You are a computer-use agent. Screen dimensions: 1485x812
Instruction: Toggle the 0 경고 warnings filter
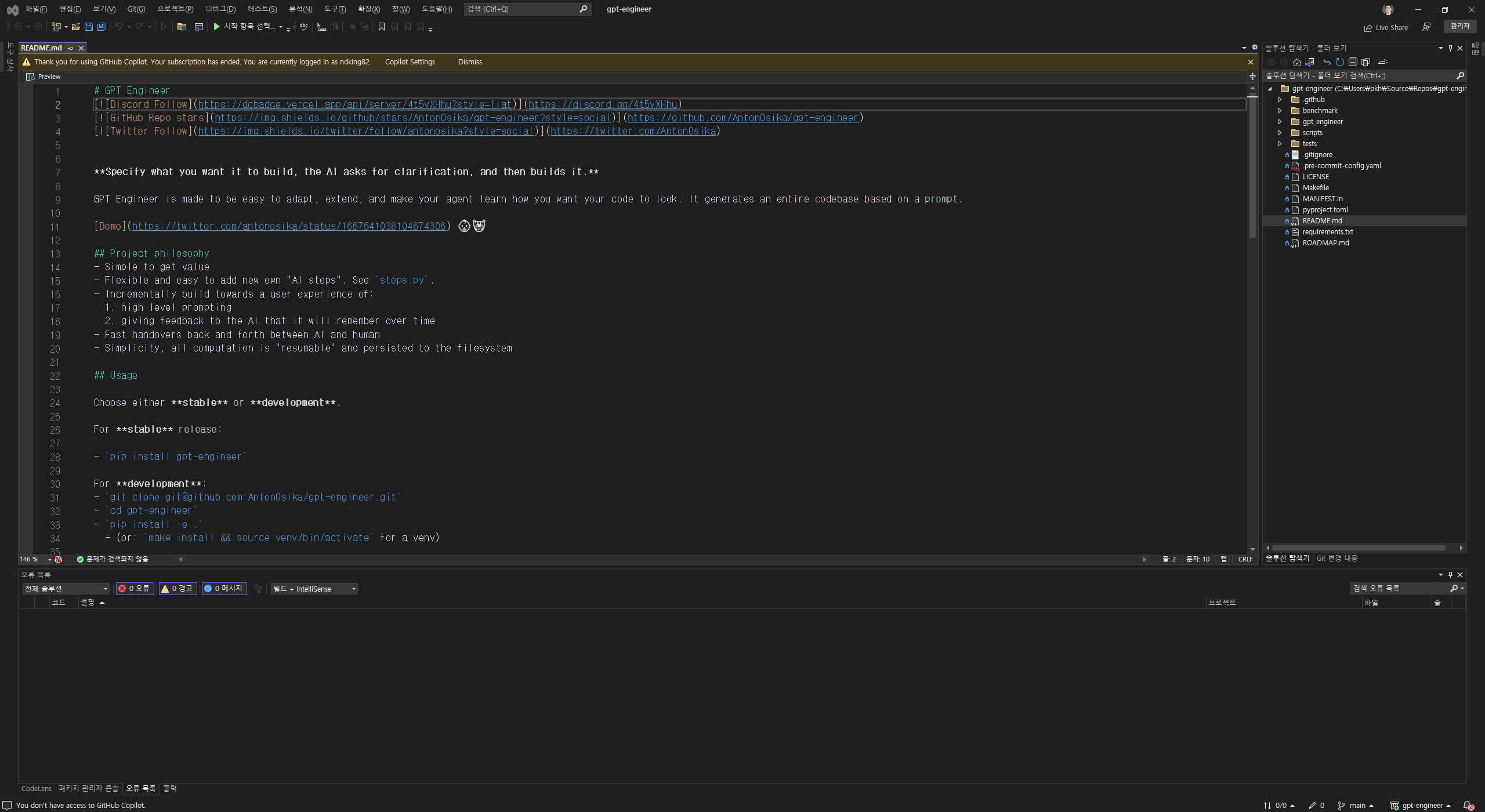178,588
